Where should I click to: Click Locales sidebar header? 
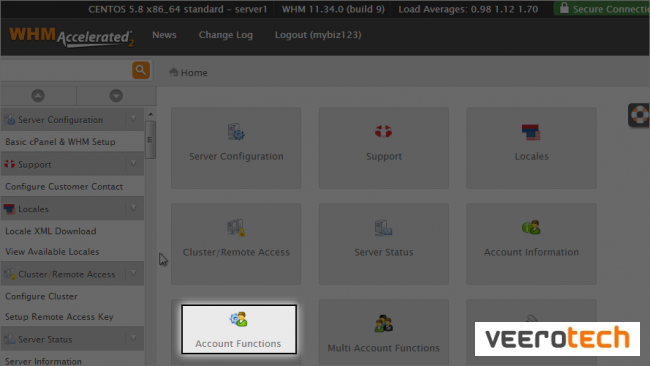pos(72,209)
